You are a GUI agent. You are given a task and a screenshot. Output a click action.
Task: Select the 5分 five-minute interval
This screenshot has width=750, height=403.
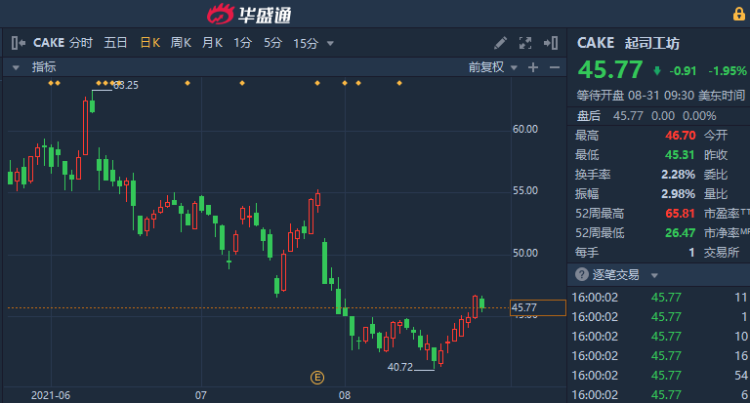tap(273, 43)
